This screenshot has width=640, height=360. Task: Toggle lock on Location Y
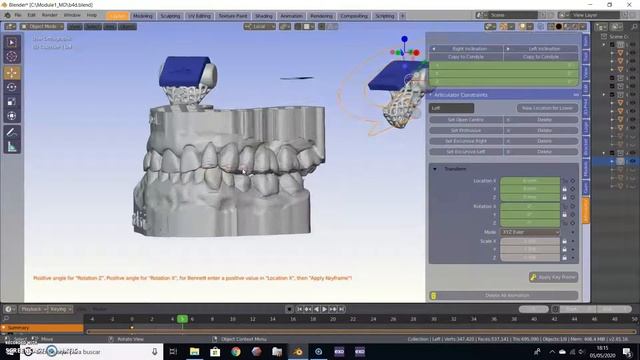[565, 189]
